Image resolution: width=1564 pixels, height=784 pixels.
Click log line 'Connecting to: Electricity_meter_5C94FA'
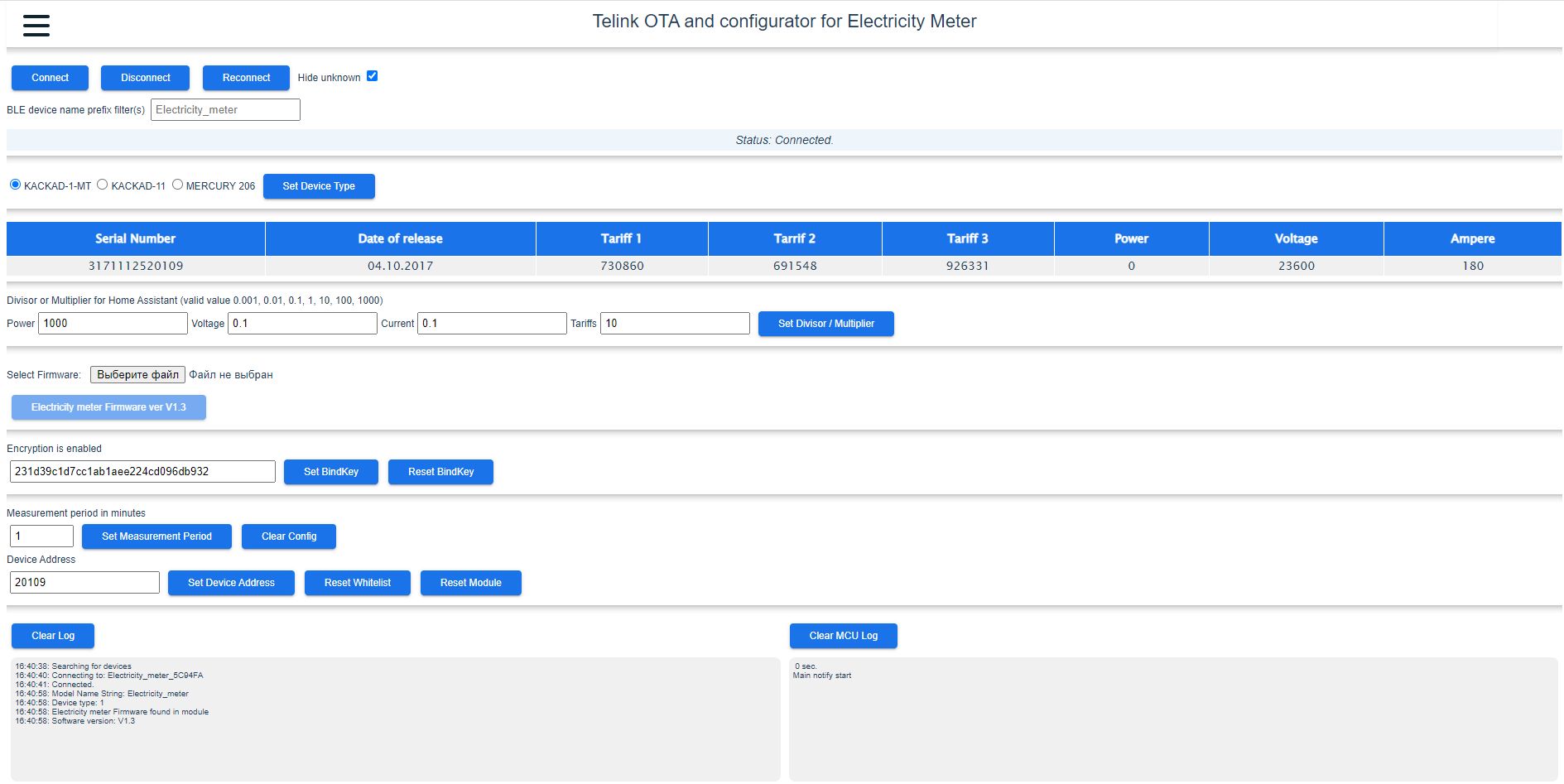pyautogui.click(x=108, y=676)
